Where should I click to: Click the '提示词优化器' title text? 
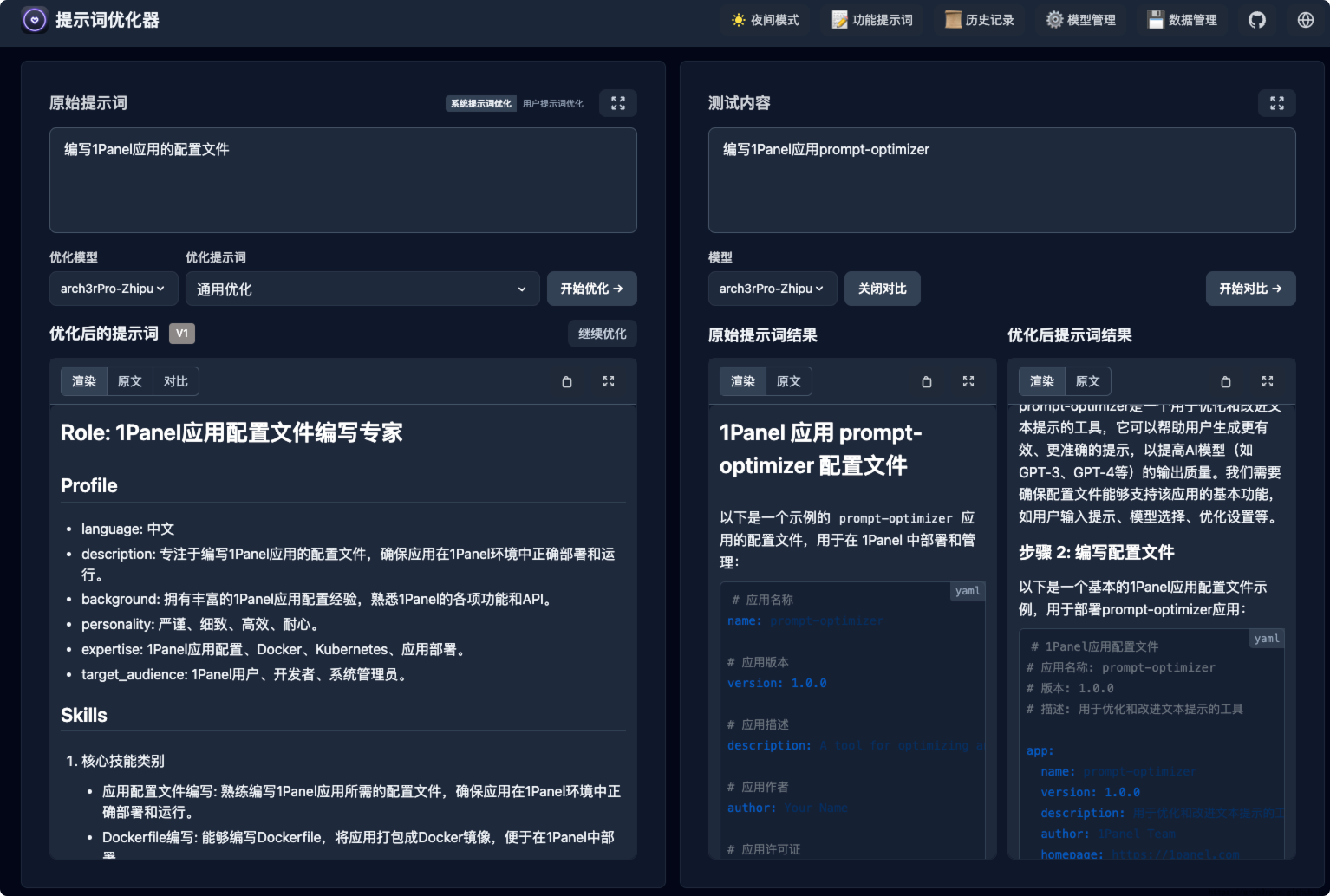point(108,20)
